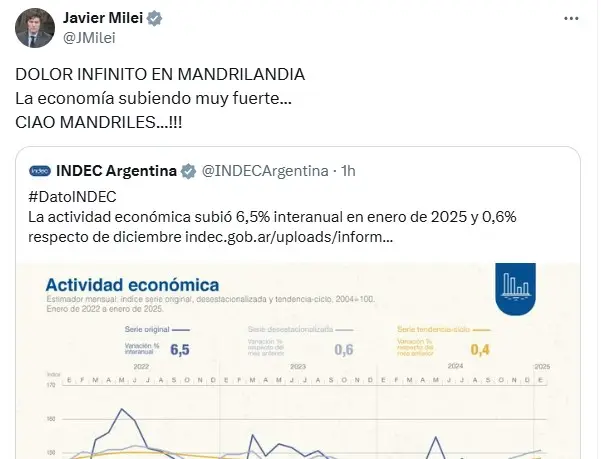Click the 1h timestamp of quoted tweet
The width and height of the screenshot is (601, 459).
pyautogui.click(x=348, y=171)
